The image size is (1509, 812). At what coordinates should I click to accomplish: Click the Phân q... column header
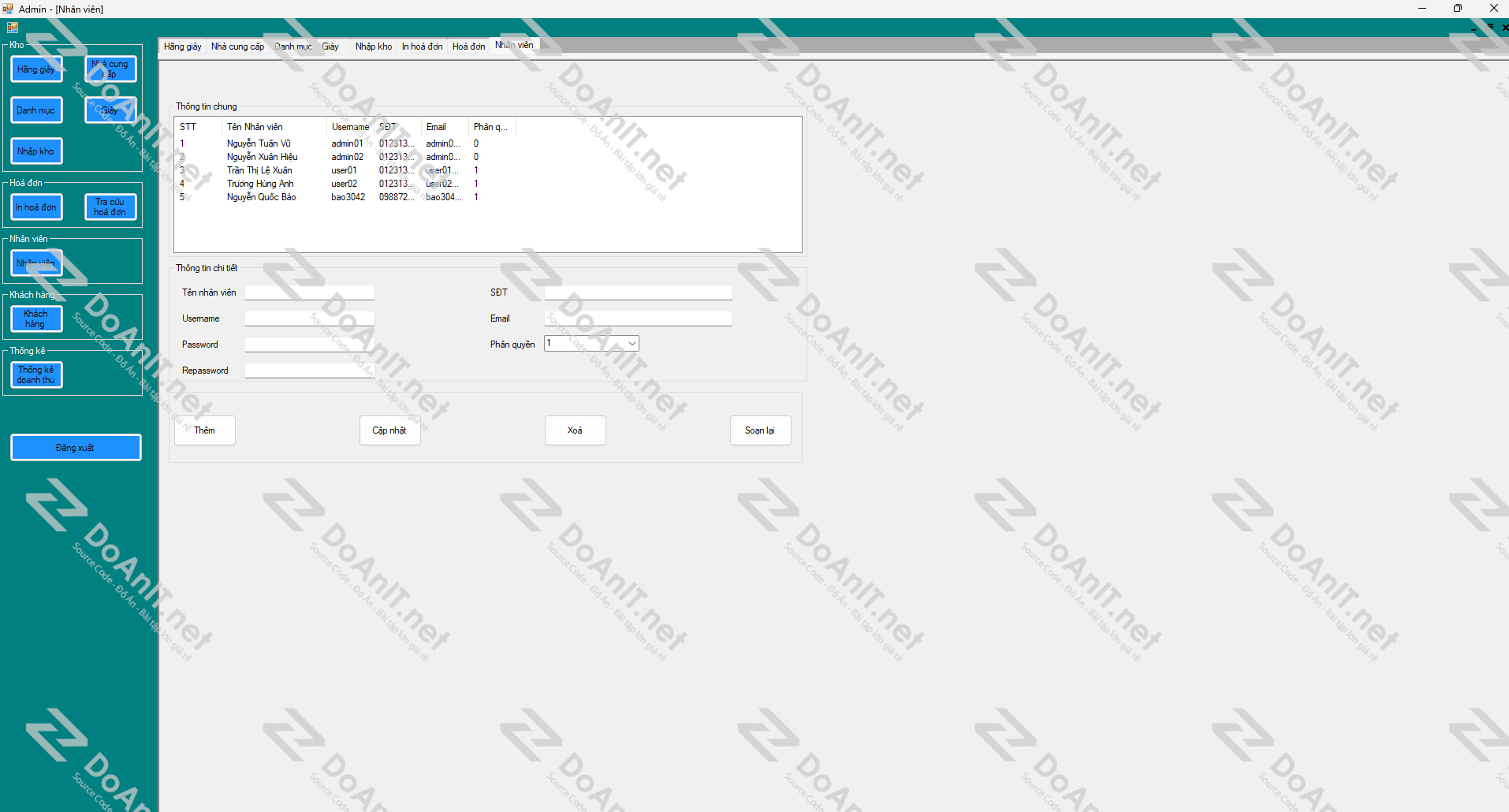click(x=492, y=127)
